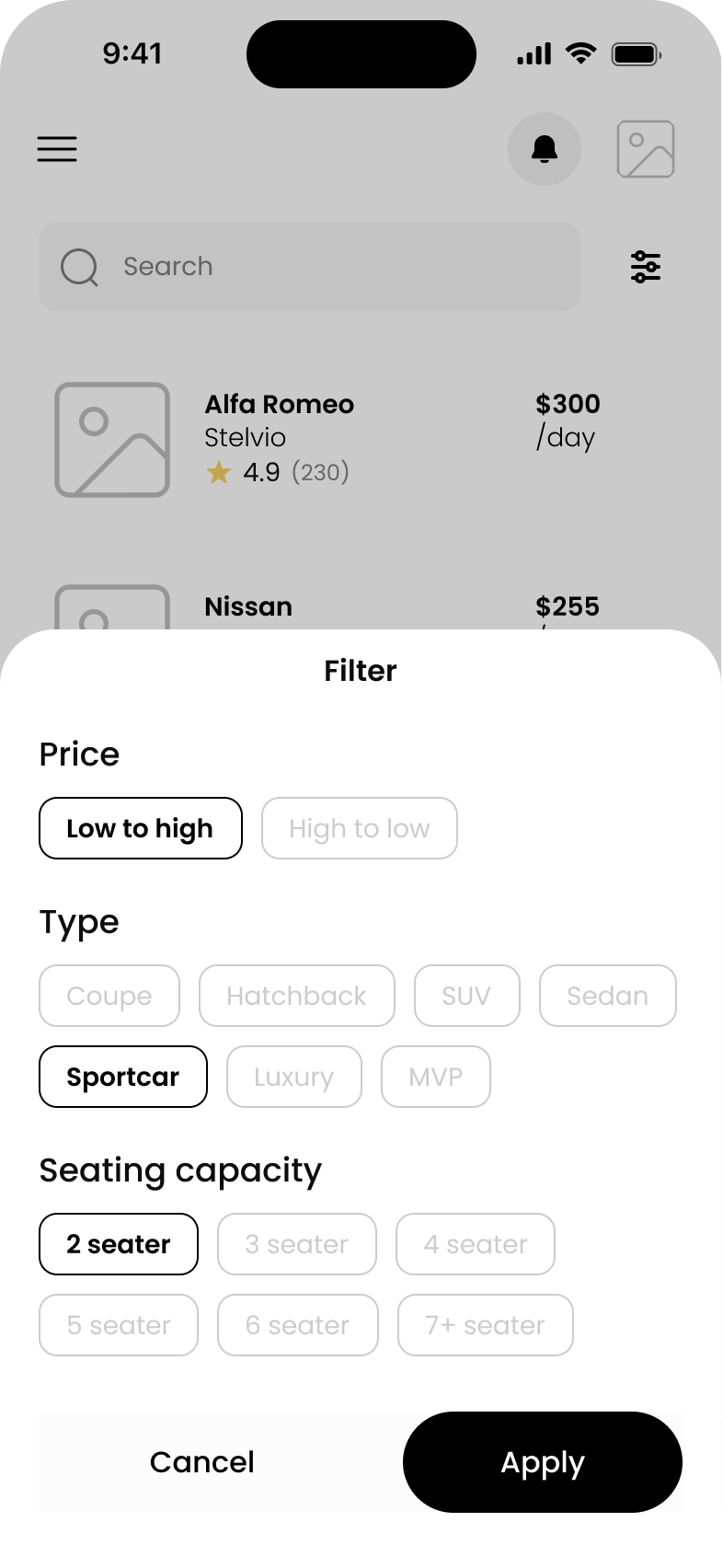
Task: Click the gold rating star
Action: [x=219, y=473]
